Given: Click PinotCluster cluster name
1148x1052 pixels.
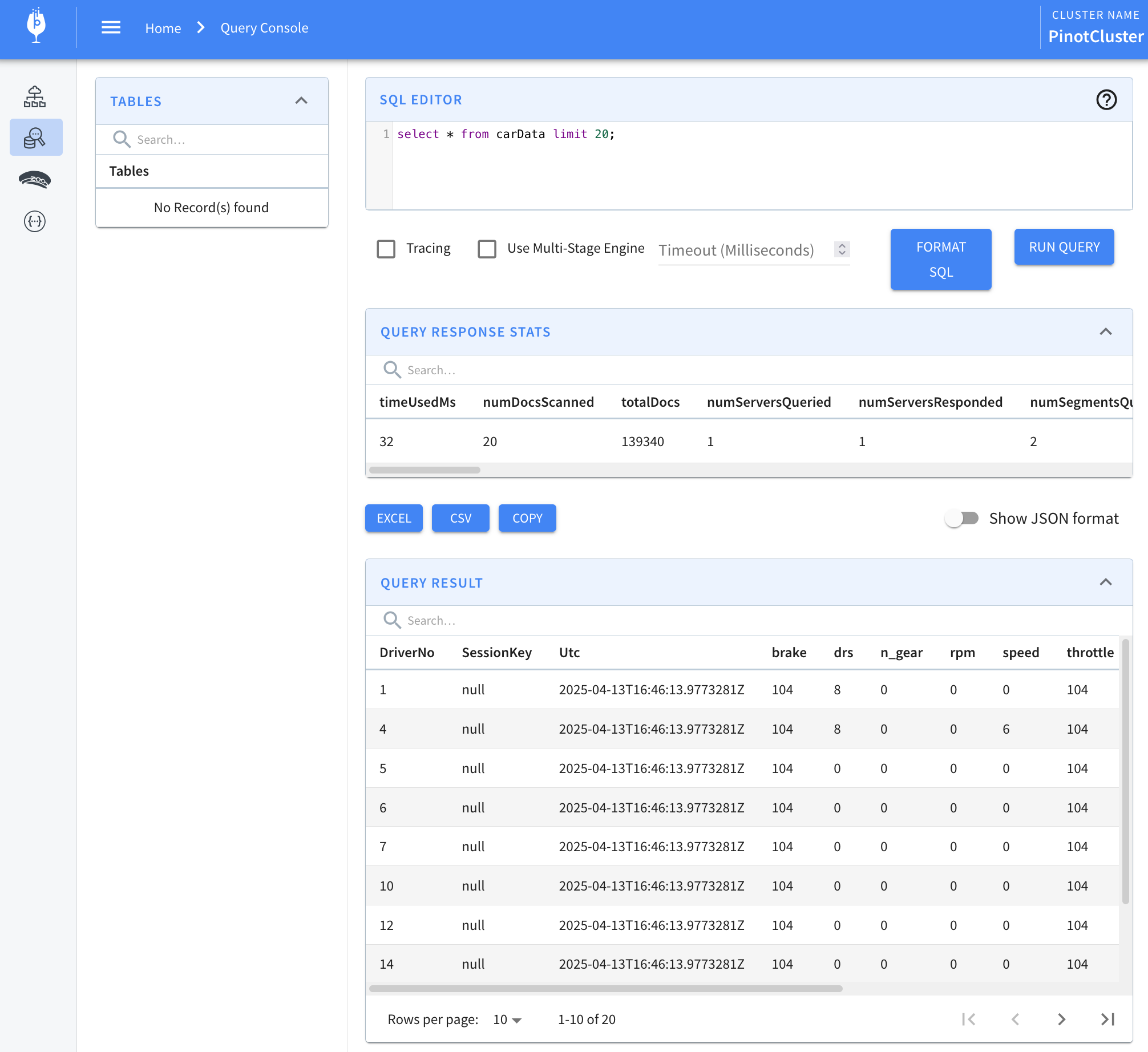Looking at the screenshot, I should [x=1096, y=37].
